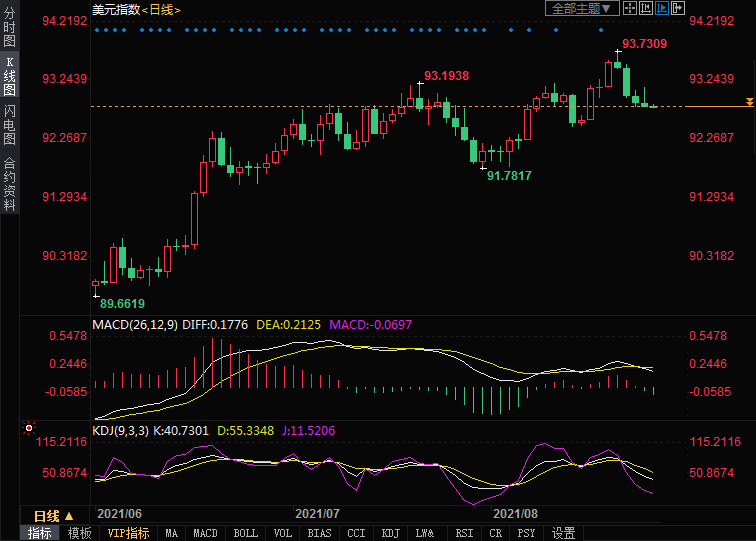This screenshot has height=541, width=756.
Task: Select the VIP指标 button
Action: [x=128, y=533]
